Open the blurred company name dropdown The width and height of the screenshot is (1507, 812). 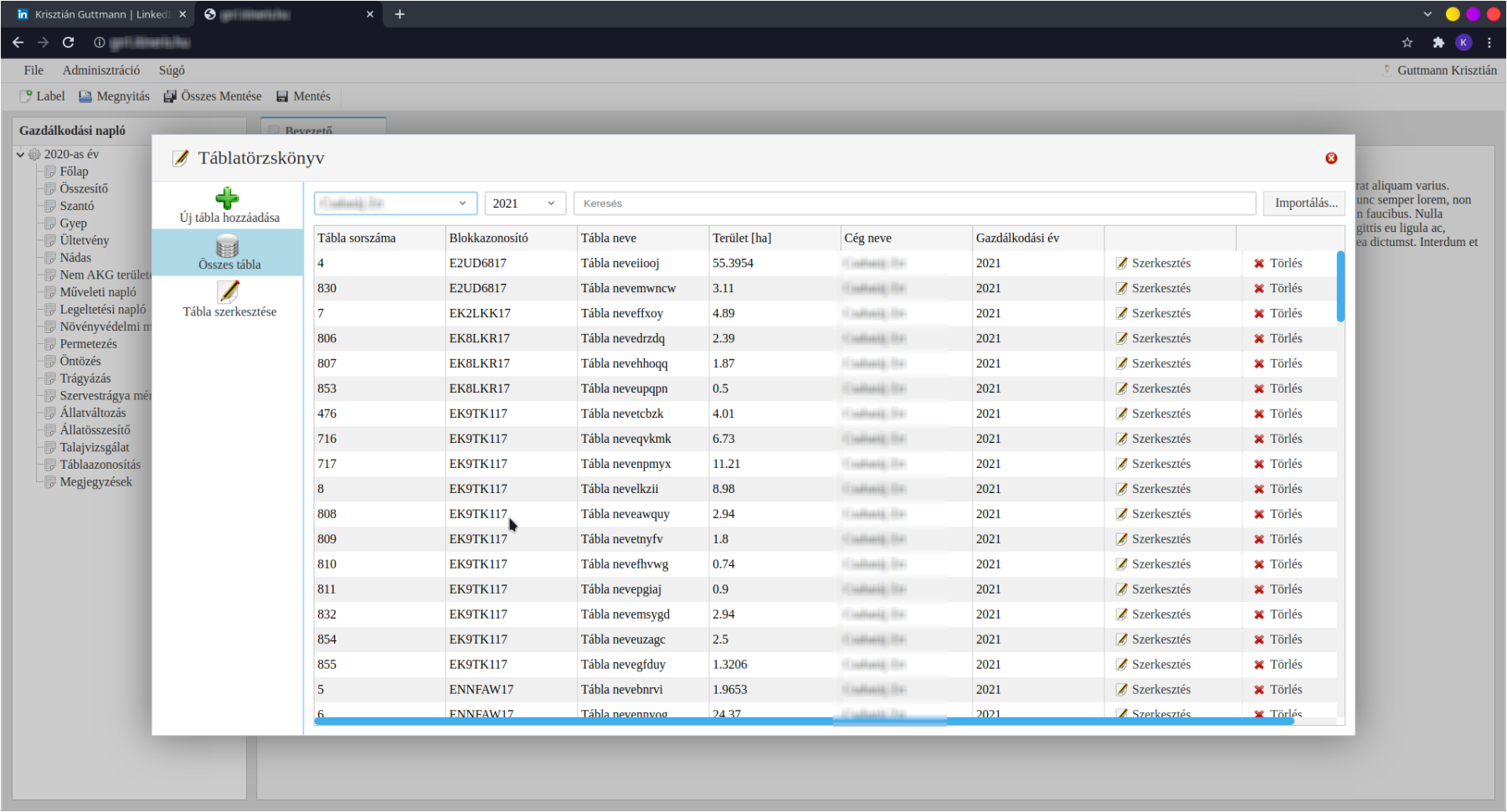[x=395, y=203]
